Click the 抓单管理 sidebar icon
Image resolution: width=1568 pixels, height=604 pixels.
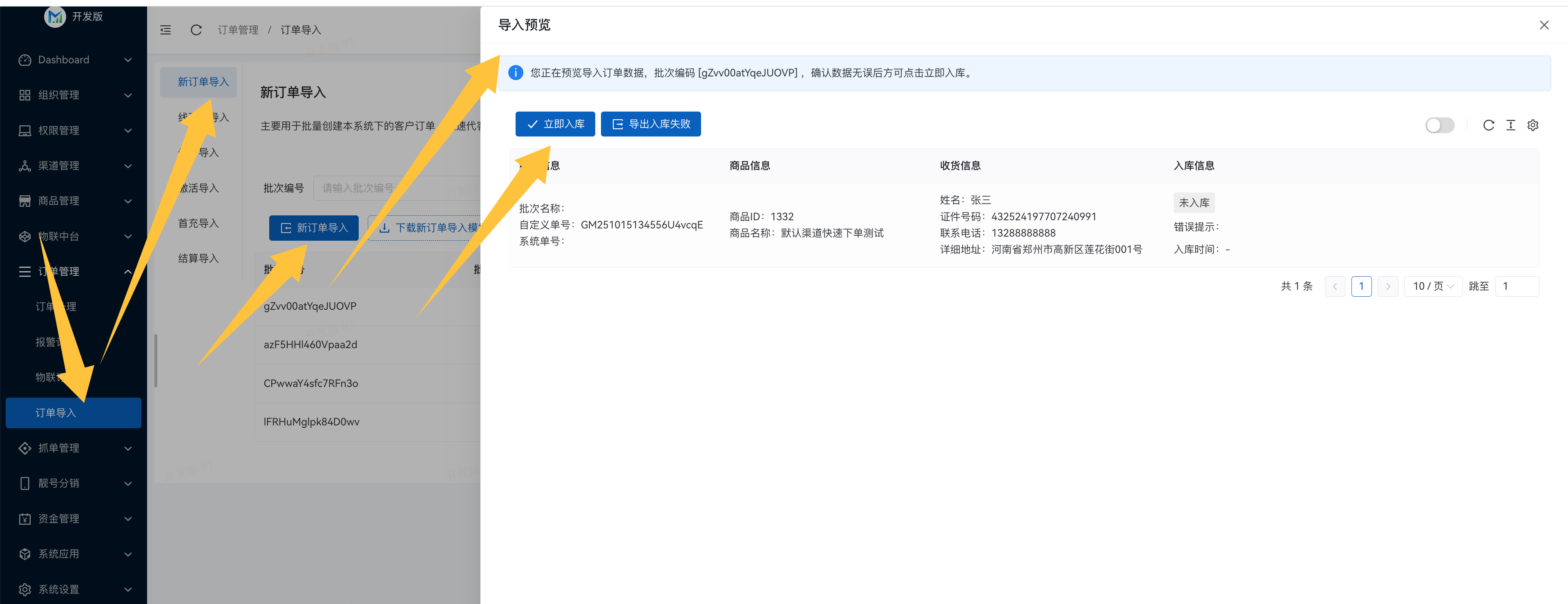25,447
